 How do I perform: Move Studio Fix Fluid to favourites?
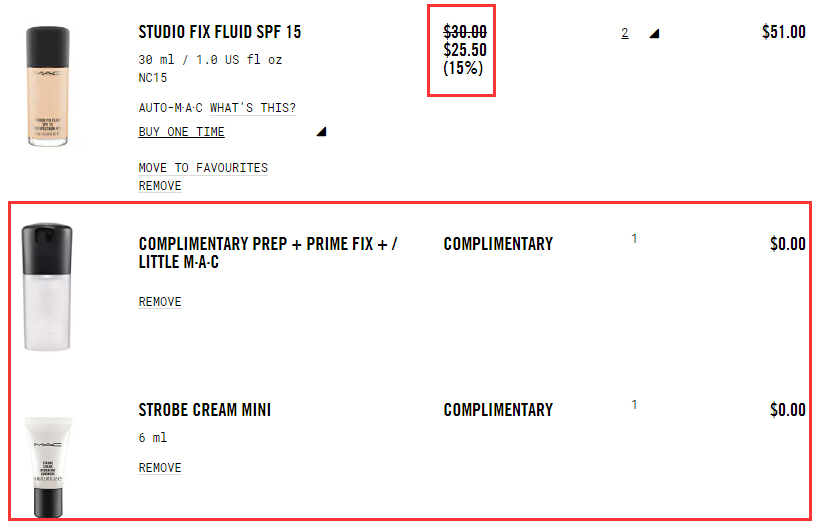pyautogui.click(x=203, y=168)
